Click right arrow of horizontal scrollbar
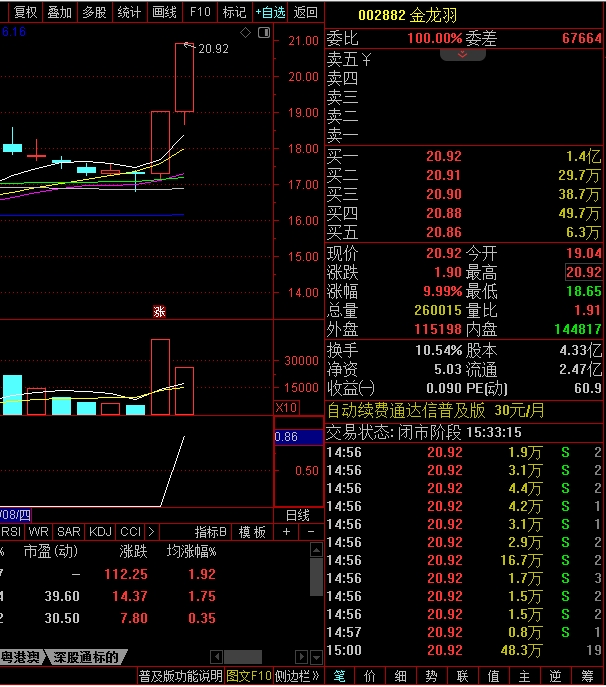This screenshot has width=606, height=687. (301, 657)
